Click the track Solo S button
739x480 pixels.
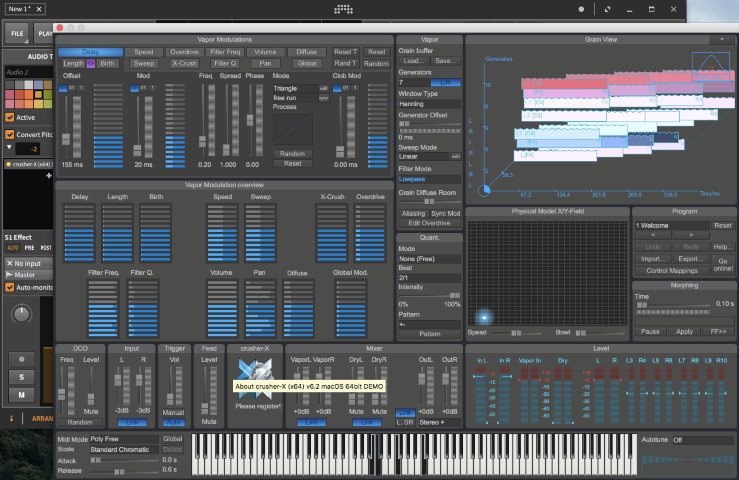[x=21, y=377]
